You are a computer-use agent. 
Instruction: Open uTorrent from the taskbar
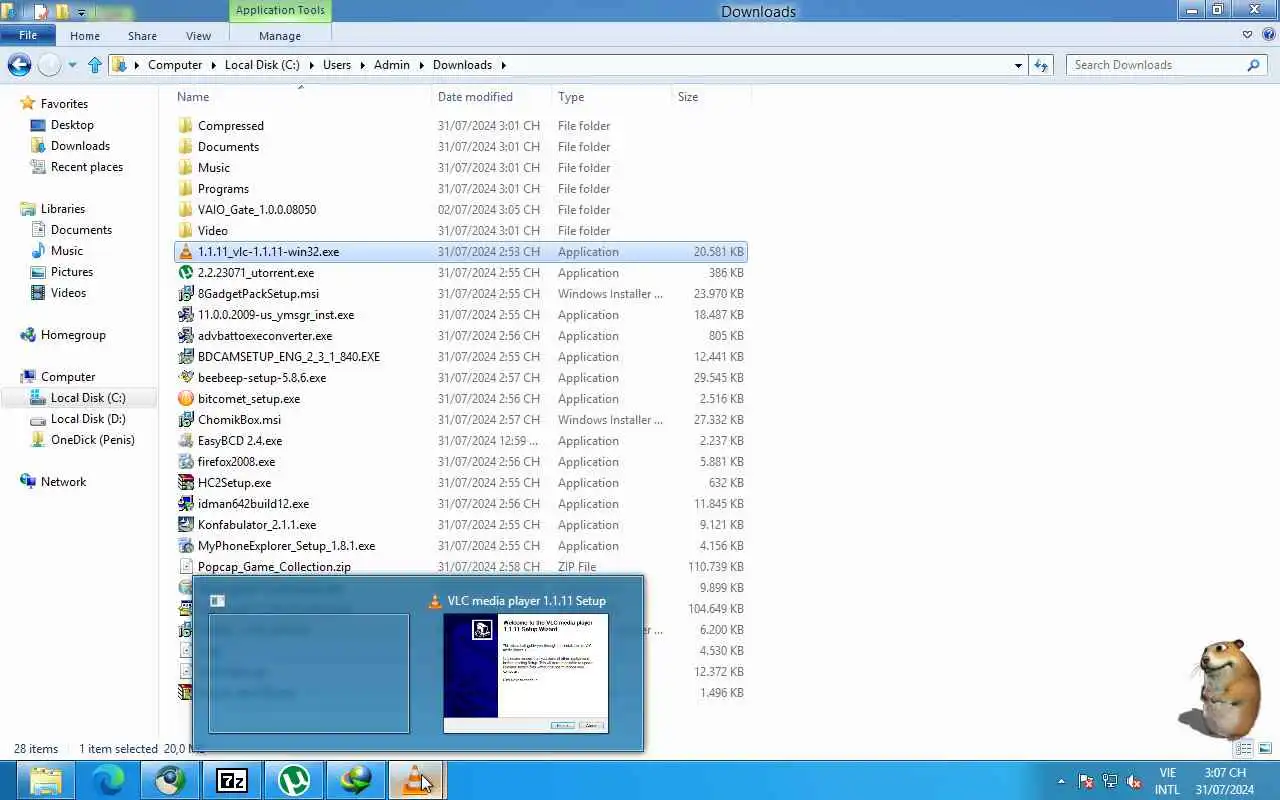tap(294, 780)
